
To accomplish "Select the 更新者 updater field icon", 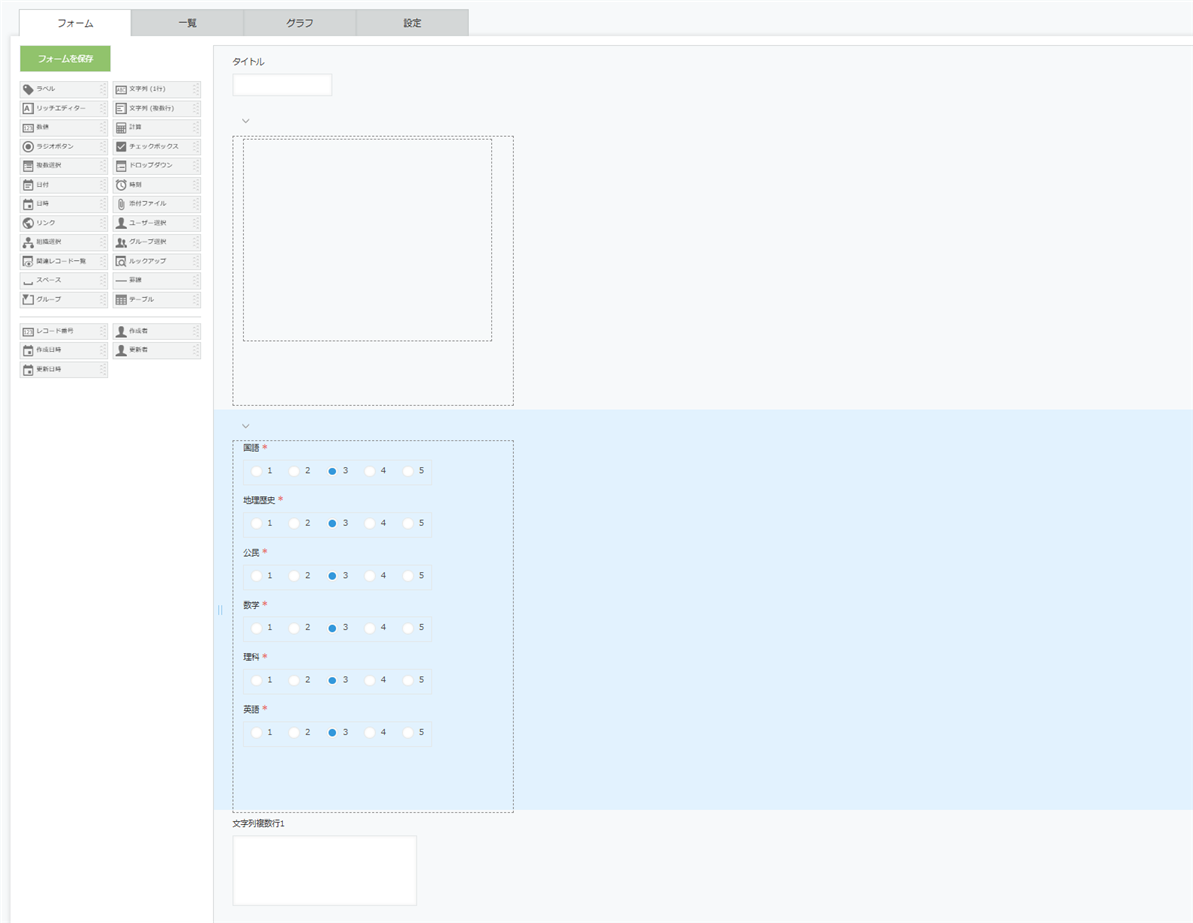I will pyautogui.click(x=121, y=350).
